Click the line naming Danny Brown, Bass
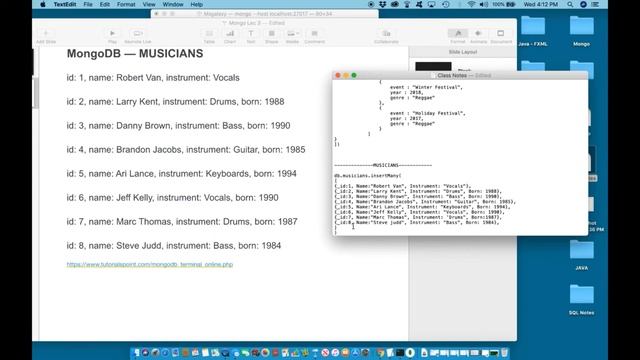The width and height of the screenshot is (640, 360). point(178,126)
